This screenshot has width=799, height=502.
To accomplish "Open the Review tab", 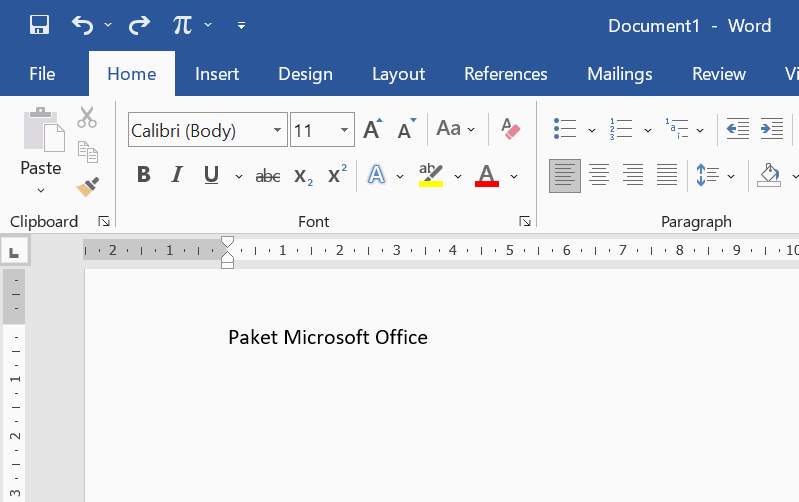I will (718, 74).
